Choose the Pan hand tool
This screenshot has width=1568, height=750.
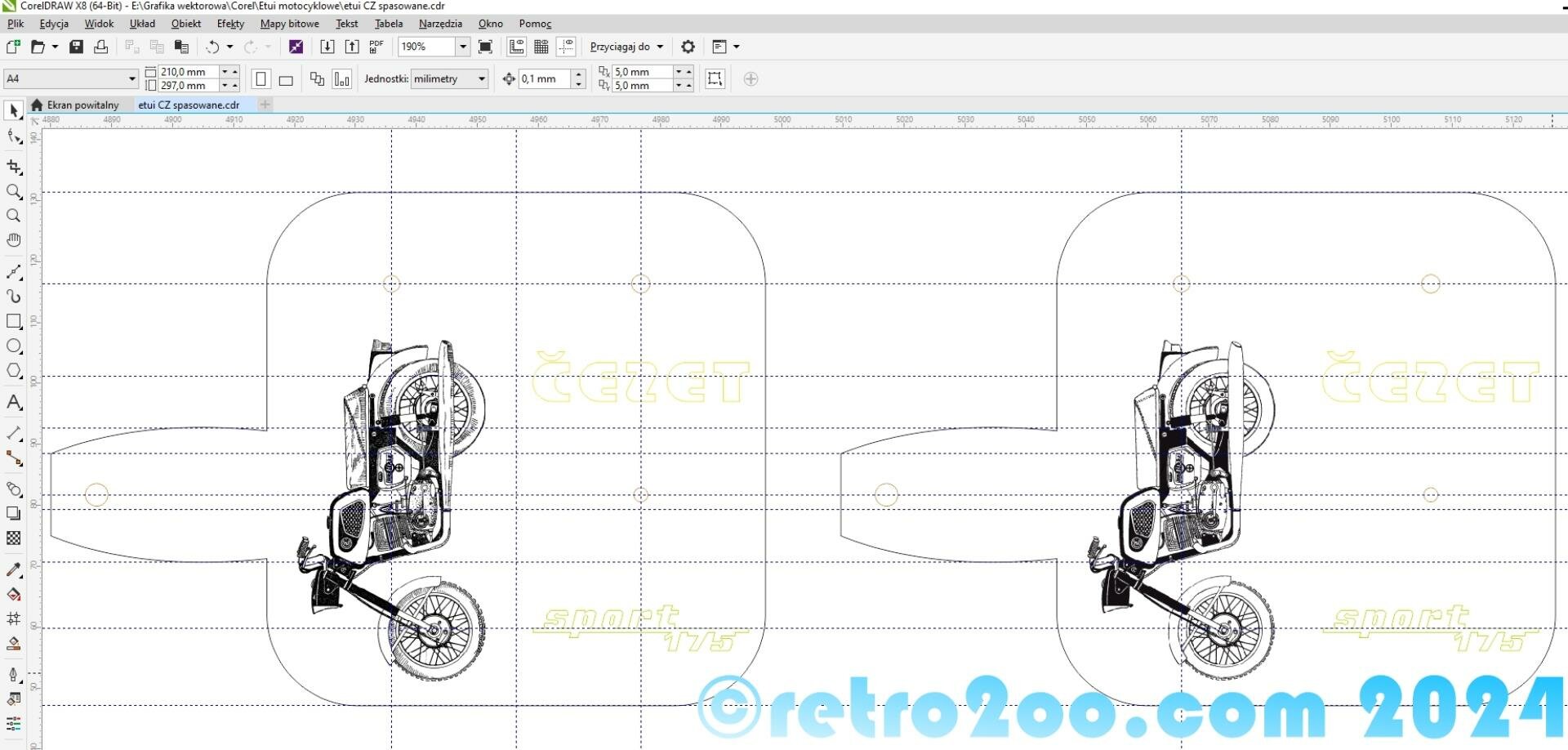(14, 240)
